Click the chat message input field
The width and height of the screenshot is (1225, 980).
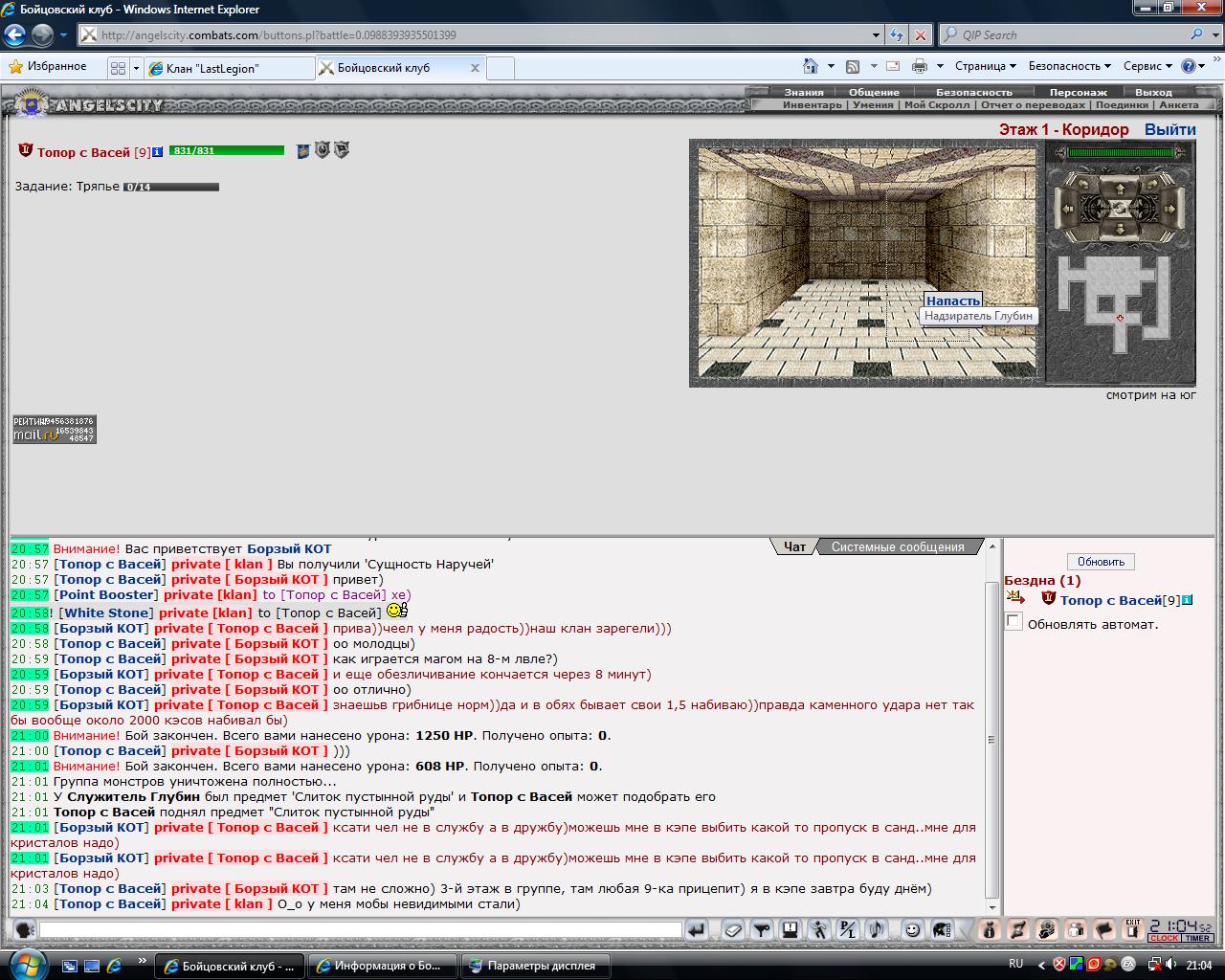(x=360, y=929)
